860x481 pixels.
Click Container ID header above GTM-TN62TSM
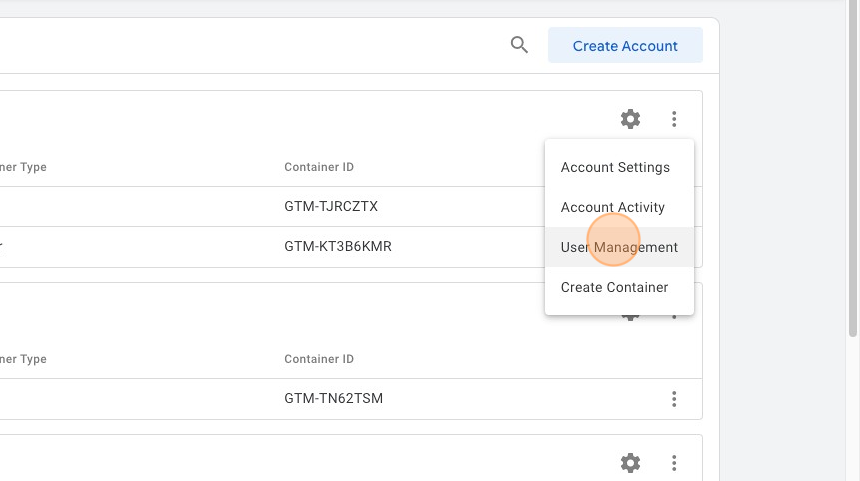(x=319, y=359)
